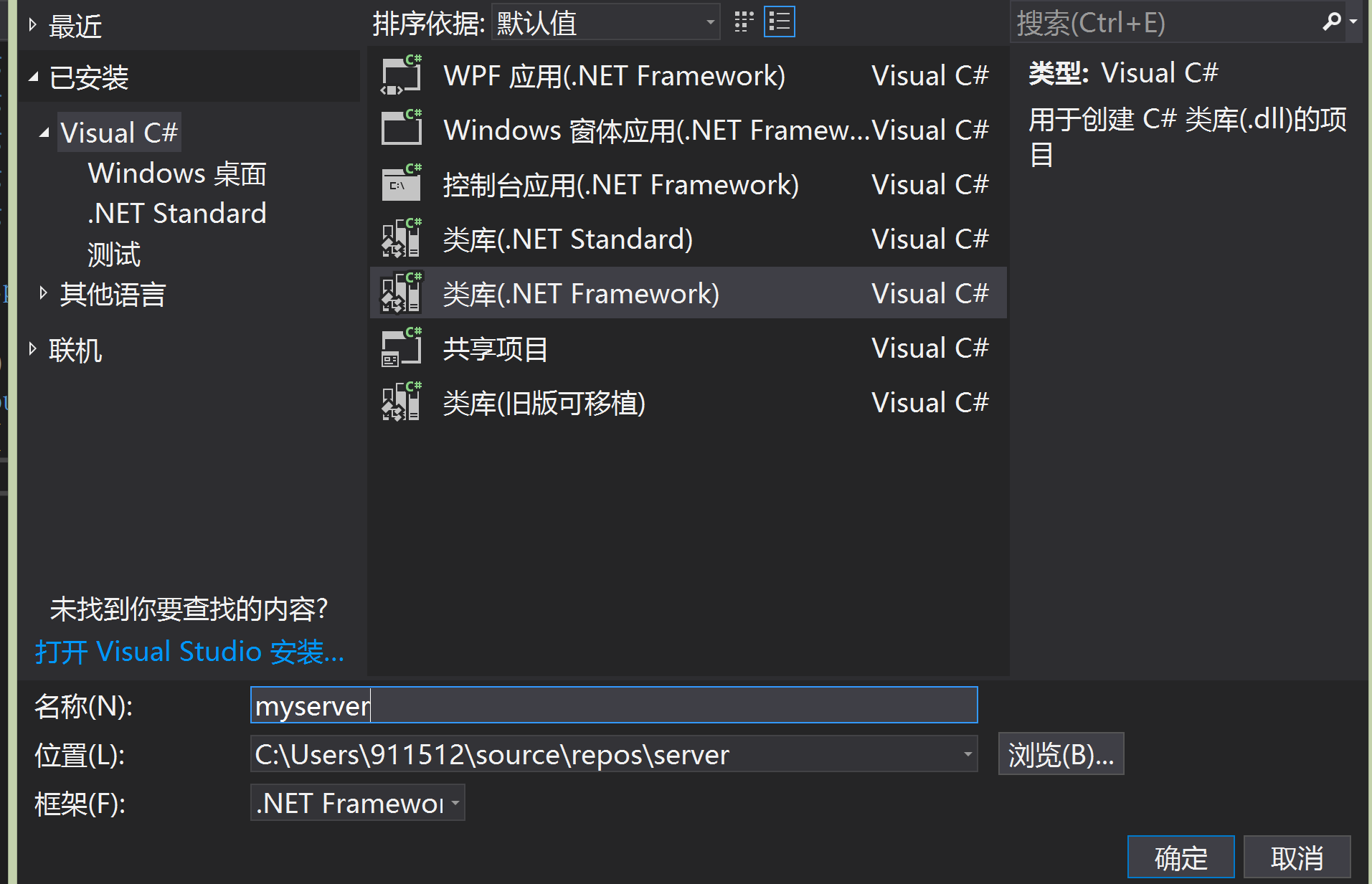Switch to list view layout
Screen dimensions: 1372x884
click(780, 22)
